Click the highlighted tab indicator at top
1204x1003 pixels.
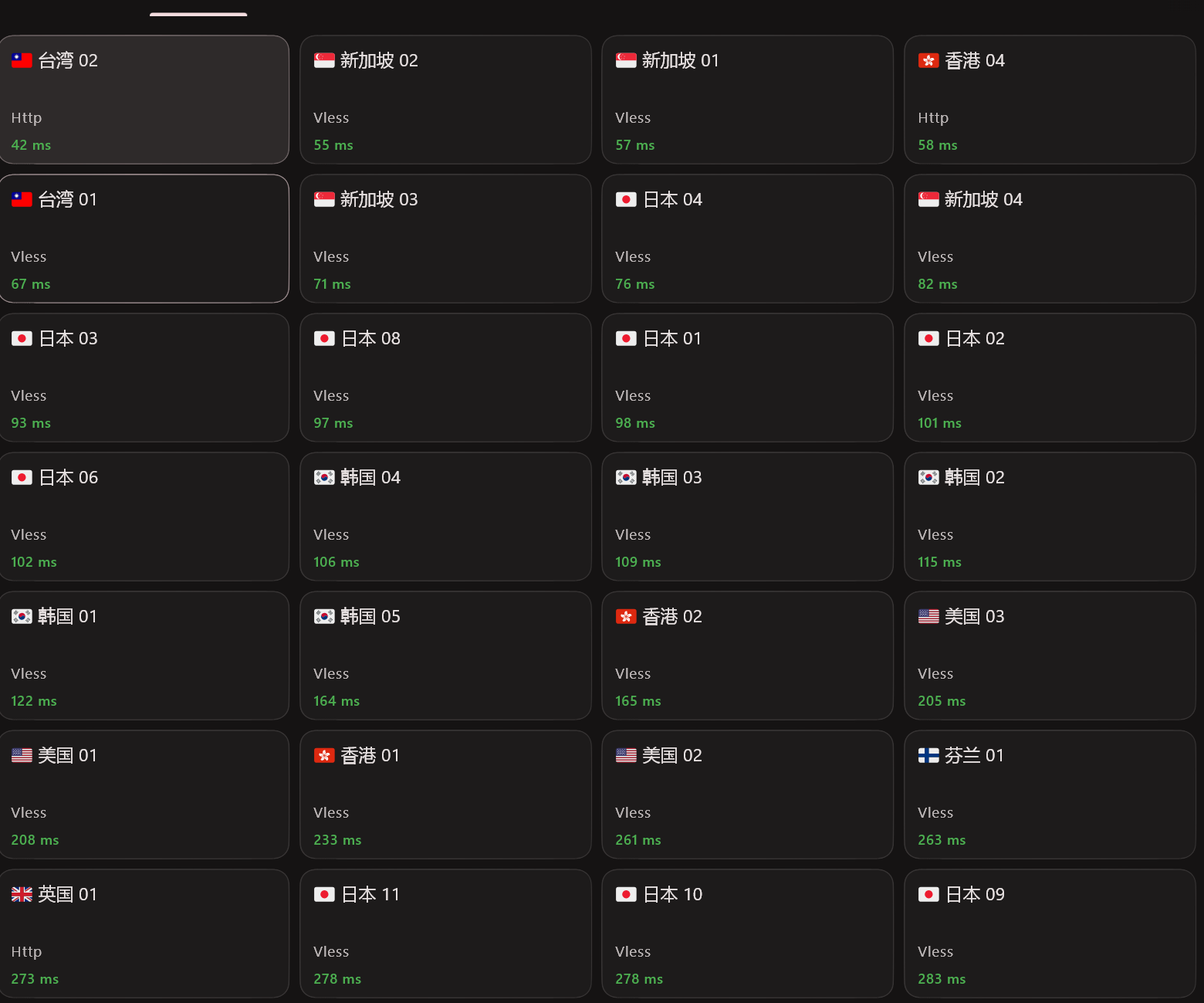click(198, 14)
